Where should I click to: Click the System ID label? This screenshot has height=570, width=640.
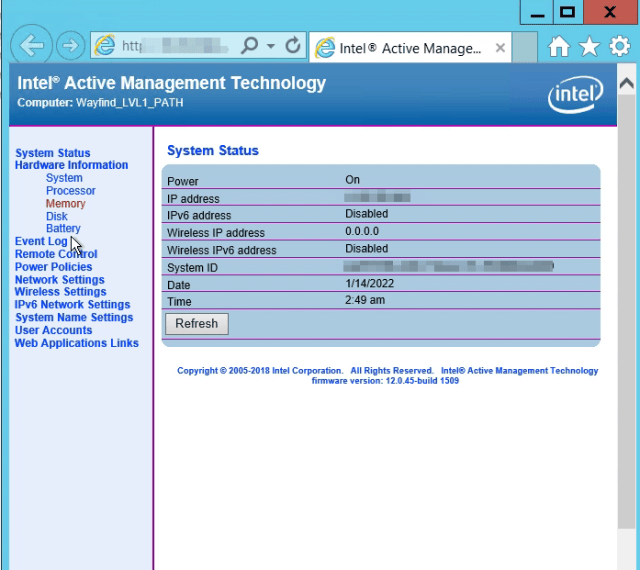[192, 268]
